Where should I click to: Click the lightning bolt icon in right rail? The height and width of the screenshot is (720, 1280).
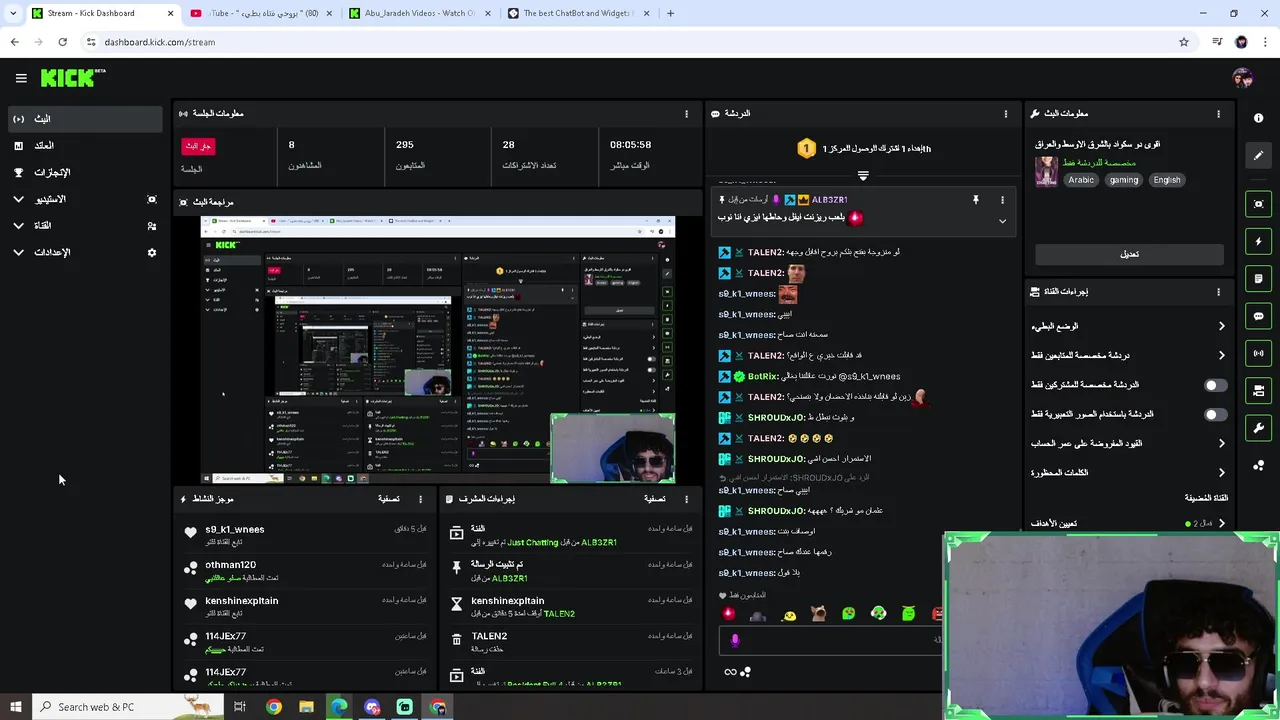tap(1258, 241)
